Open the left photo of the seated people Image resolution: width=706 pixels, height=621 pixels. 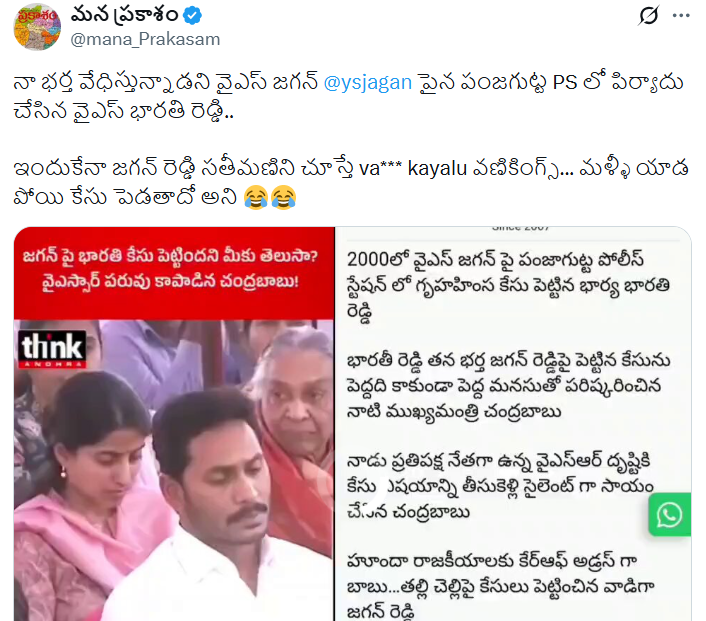pyautogui.click(x=174, y=470)
